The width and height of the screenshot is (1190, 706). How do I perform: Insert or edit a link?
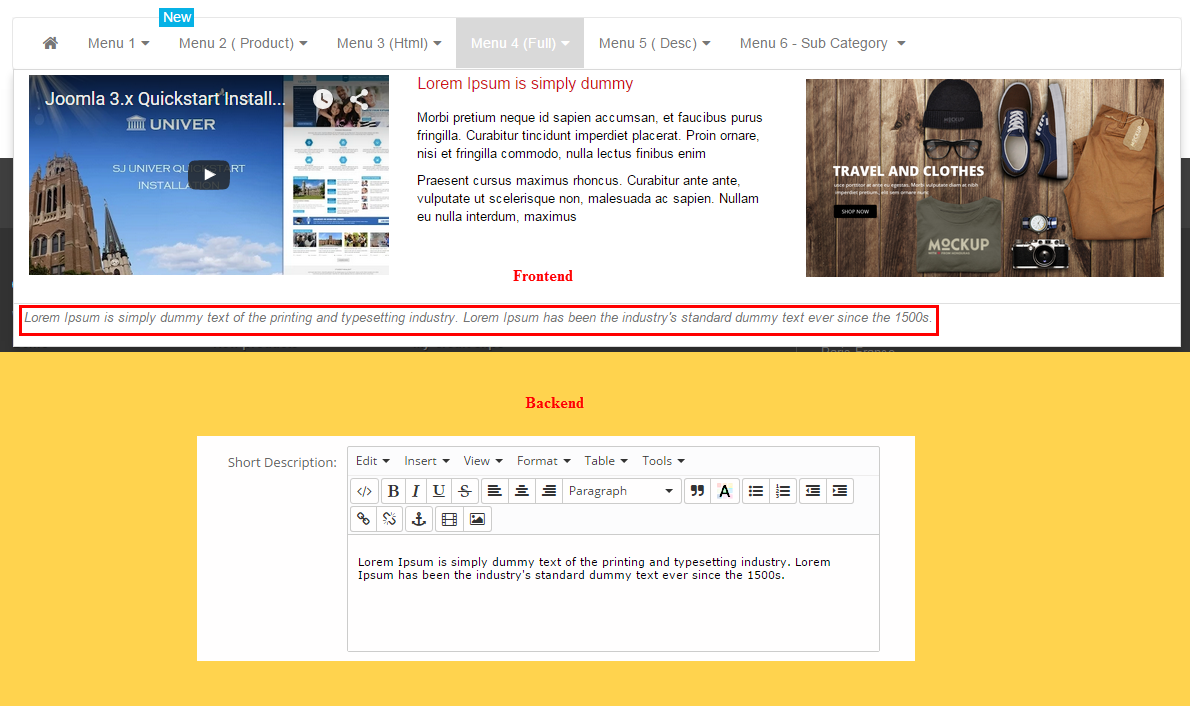(364, 519)
